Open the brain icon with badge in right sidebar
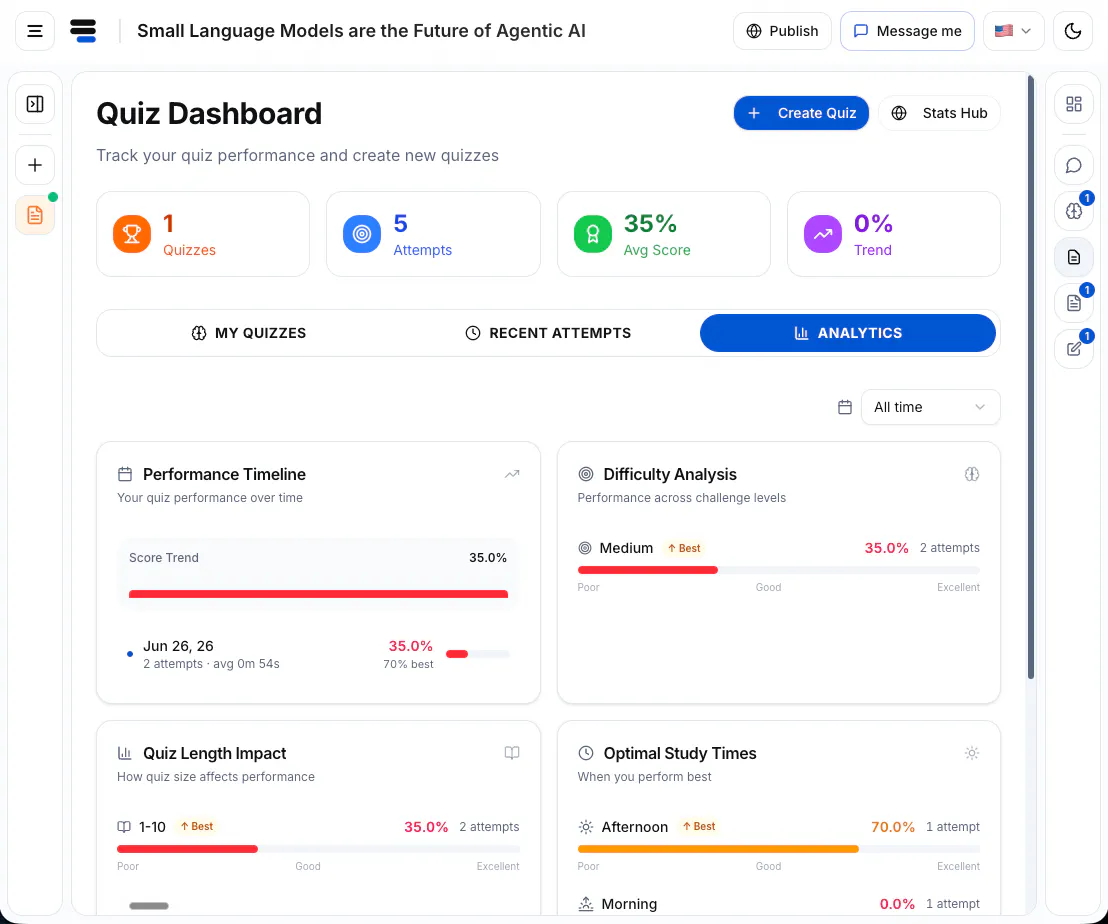Image resolution: width=1108 pixels, height=924 pixels. (1073, 211)
